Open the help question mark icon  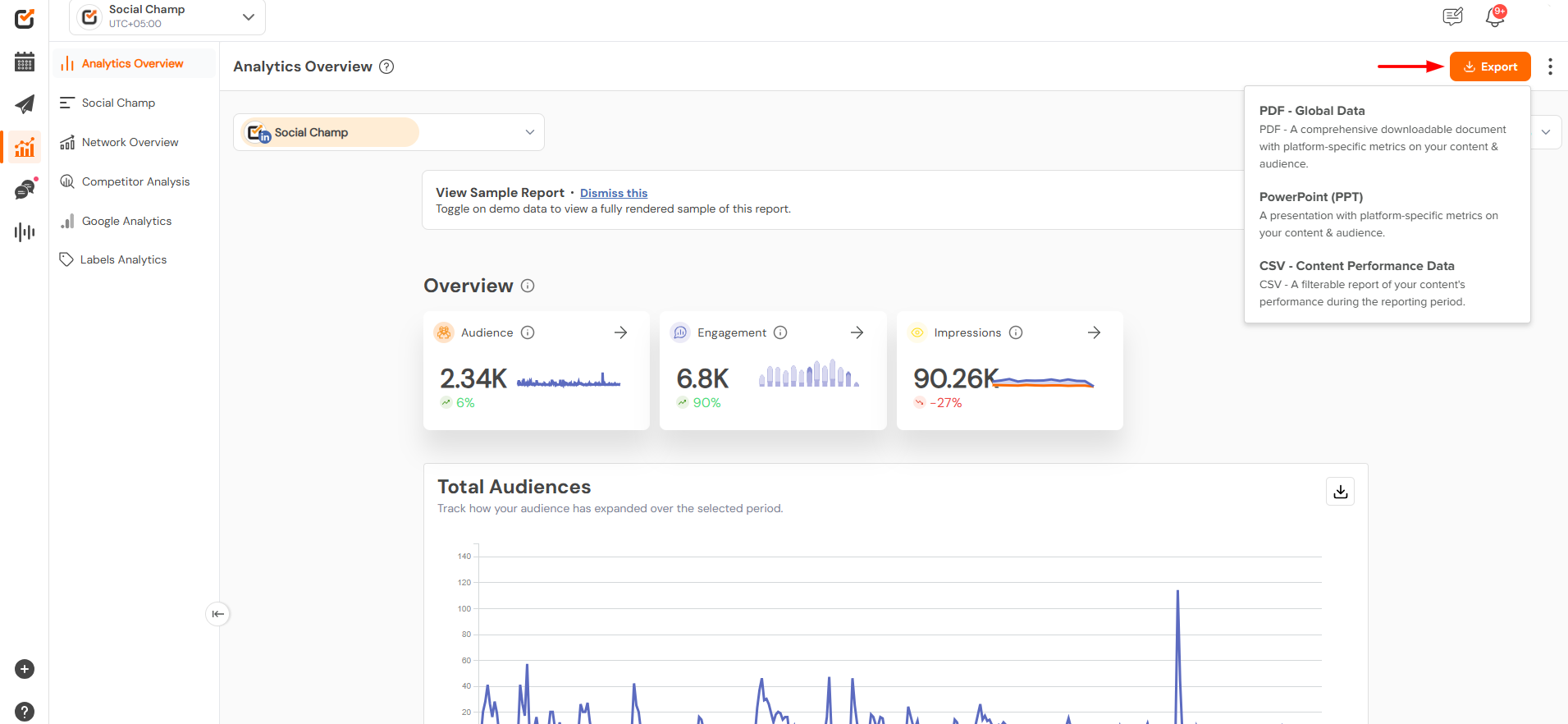point(25,712)
